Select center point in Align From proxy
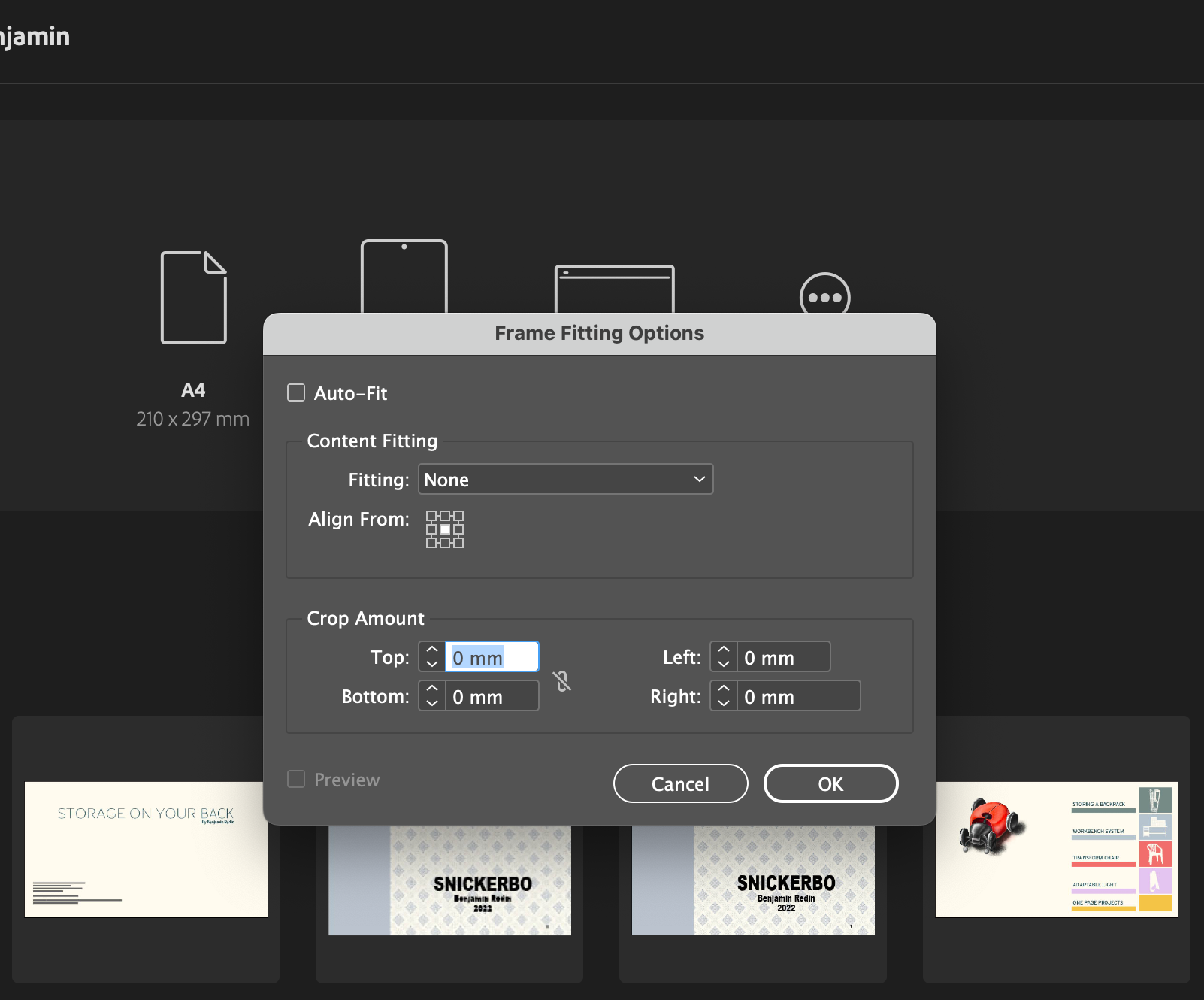 pos(445,529)
